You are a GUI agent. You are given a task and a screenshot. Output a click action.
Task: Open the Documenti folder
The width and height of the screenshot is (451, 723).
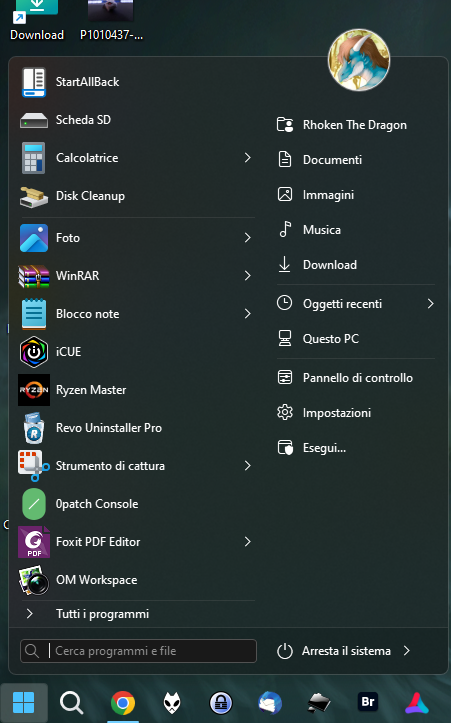point(355,160)
